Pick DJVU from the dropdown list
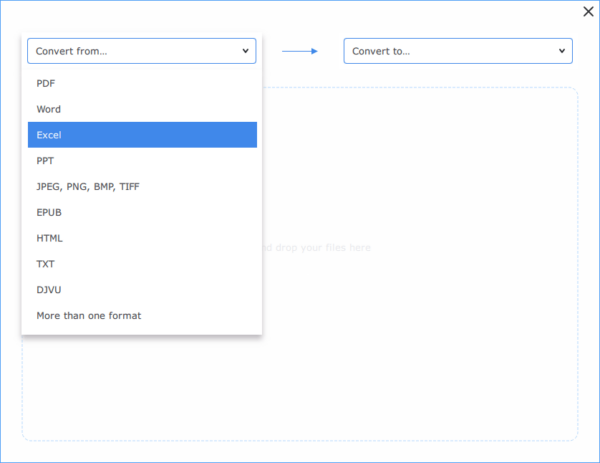The height and width of the screenshot is (463, 600). coord(142,290)
